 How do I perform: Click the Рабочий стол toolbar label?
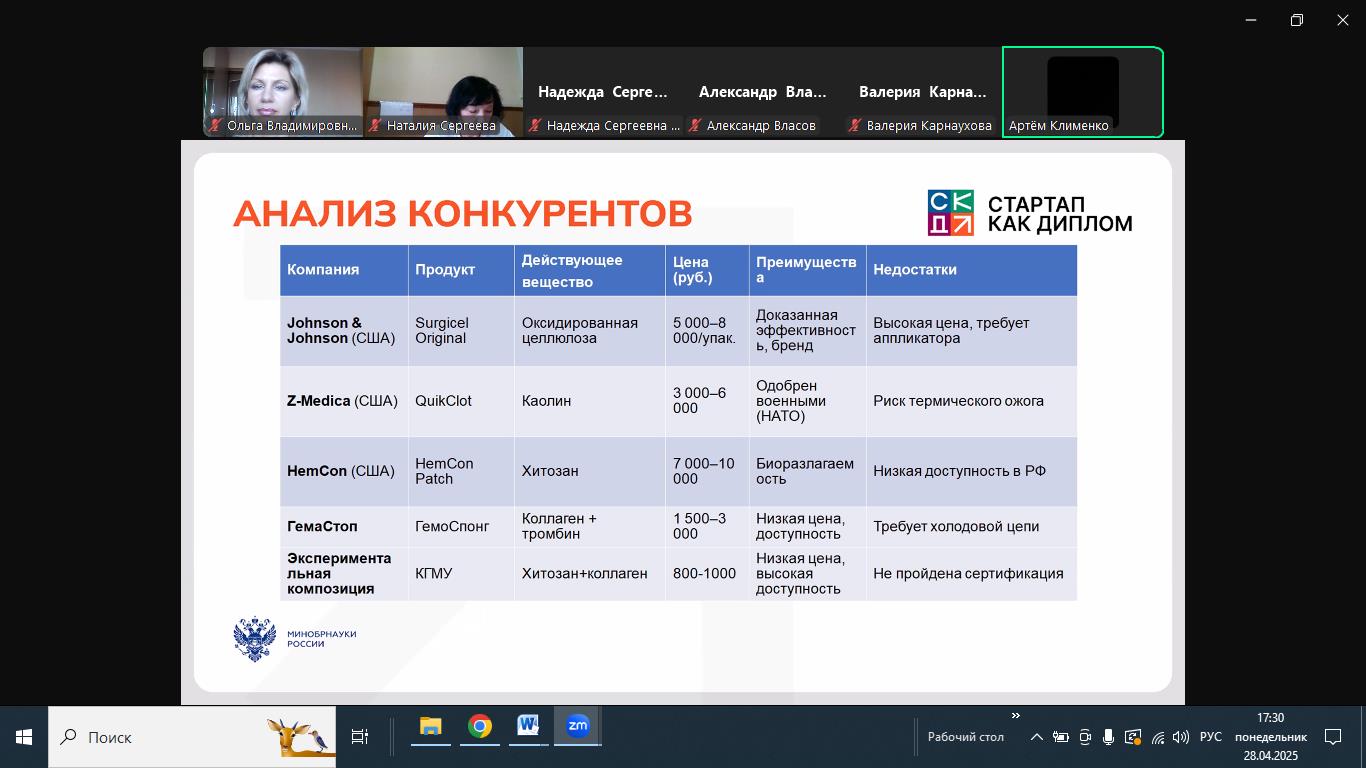click(965, 737)
